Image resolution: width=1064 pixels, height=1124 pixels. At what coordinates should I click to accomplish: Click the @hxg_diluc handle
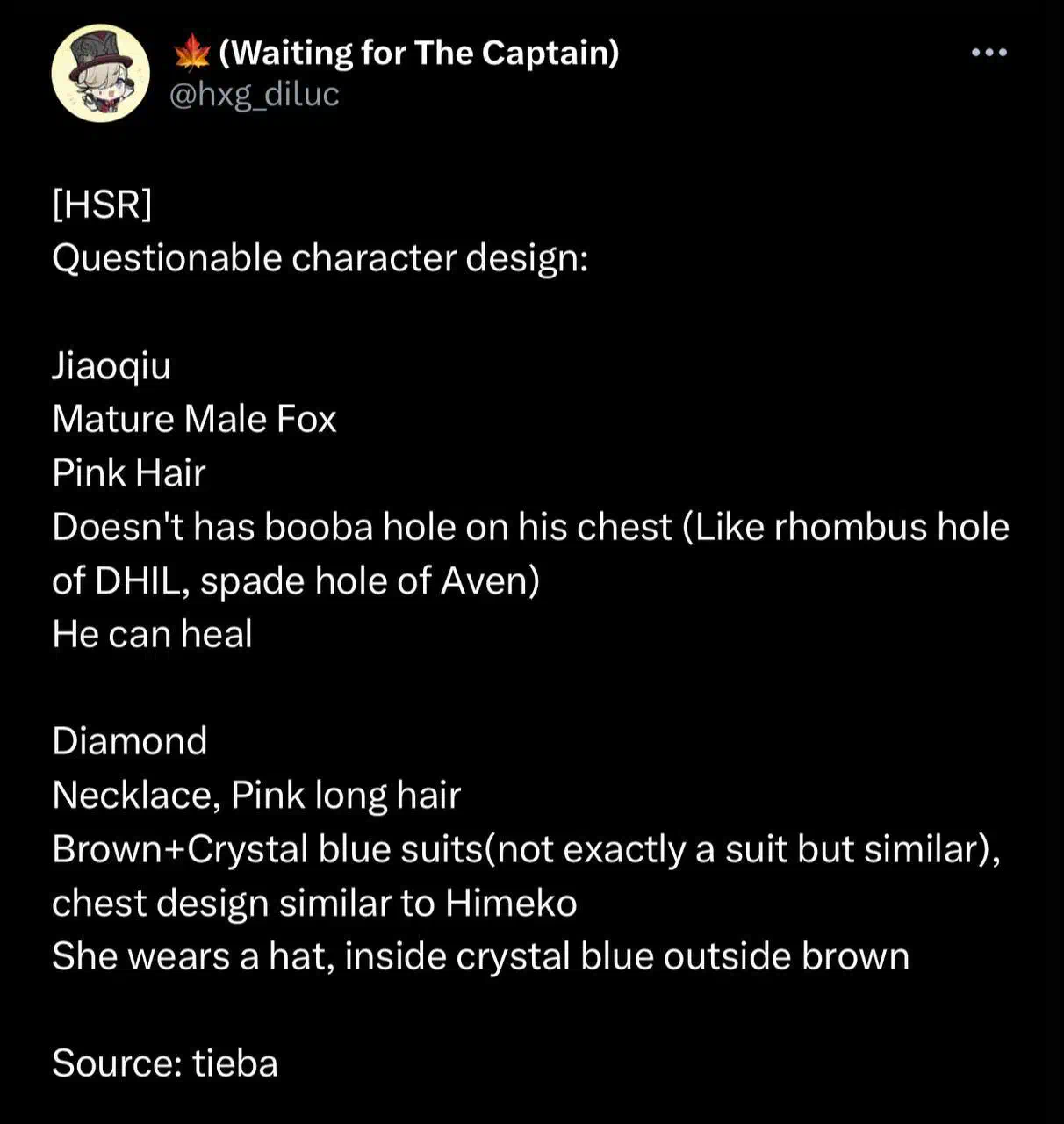click(254, 95)
